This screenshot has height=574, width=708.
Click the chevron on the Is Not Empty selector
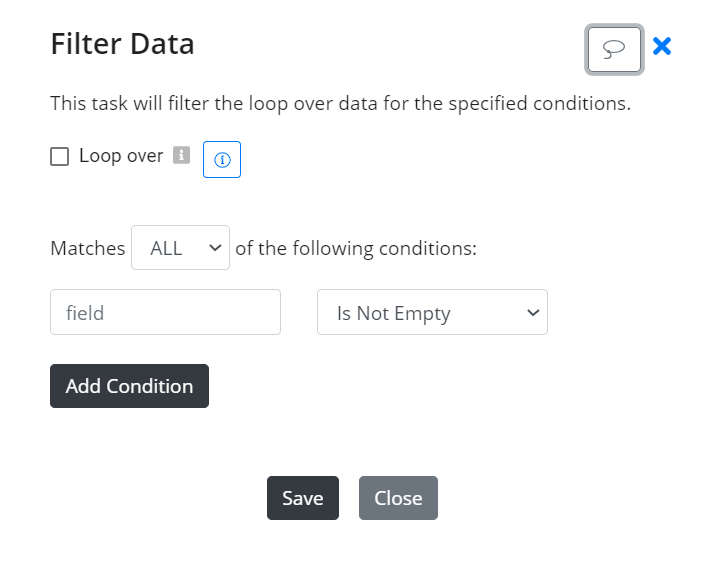coord(533,313)
